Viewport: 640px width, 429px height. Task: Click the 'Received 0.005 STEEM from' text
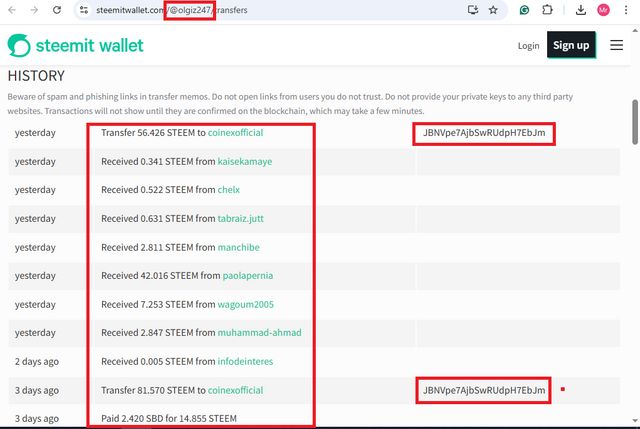pyautogui.click(x=158, y=361)
